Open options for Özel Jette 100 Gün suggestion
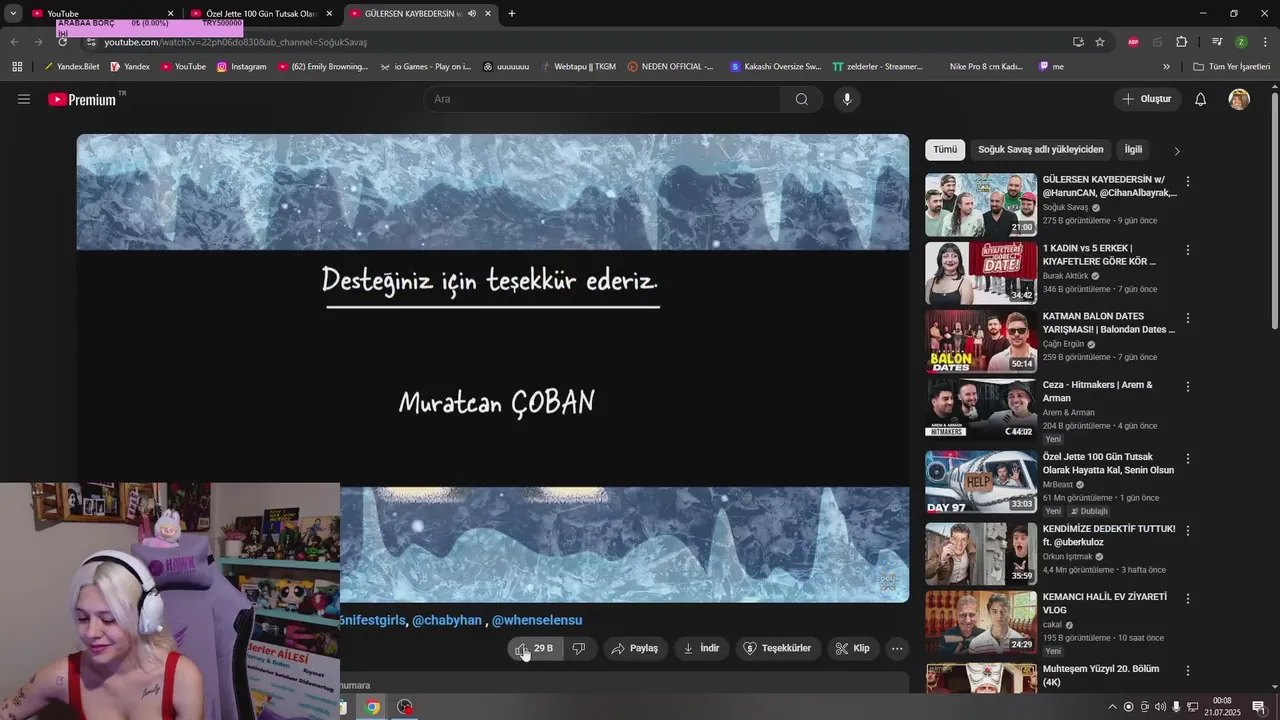This screenshot has width=1280, height=720. click(x=1187, y=458)
